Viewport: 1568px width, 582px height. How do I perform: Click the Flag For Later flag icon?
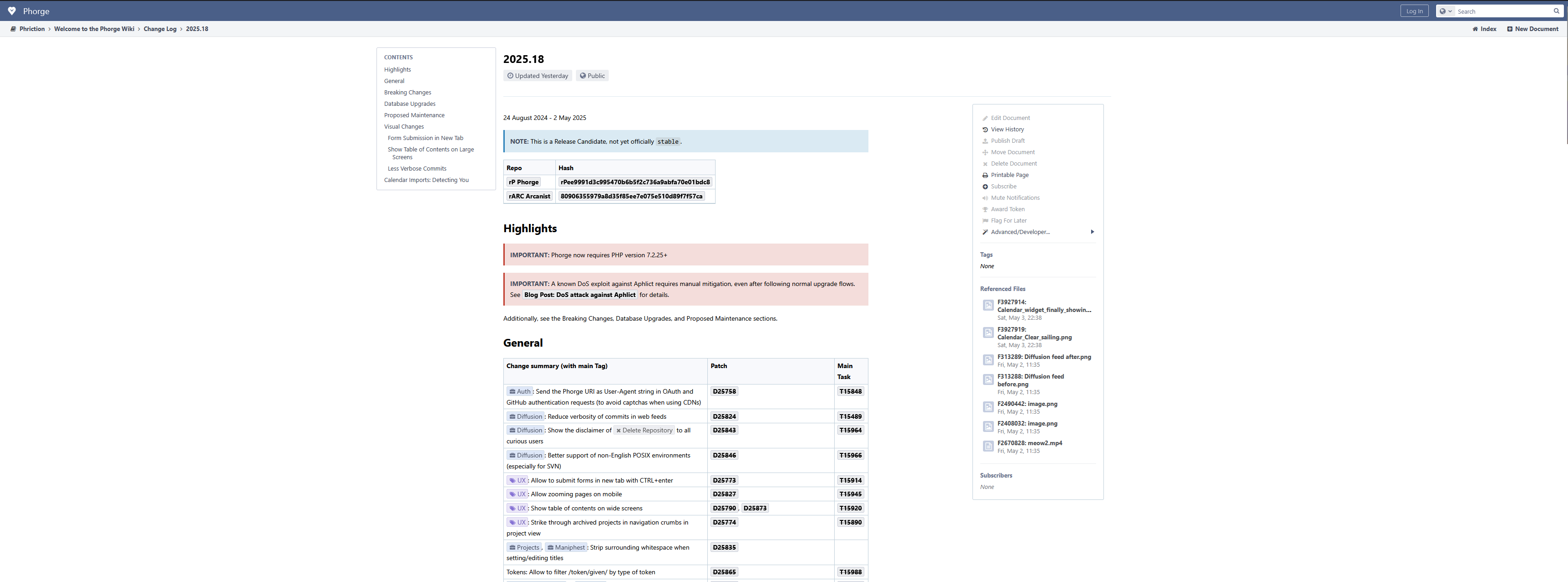point(985,221)
